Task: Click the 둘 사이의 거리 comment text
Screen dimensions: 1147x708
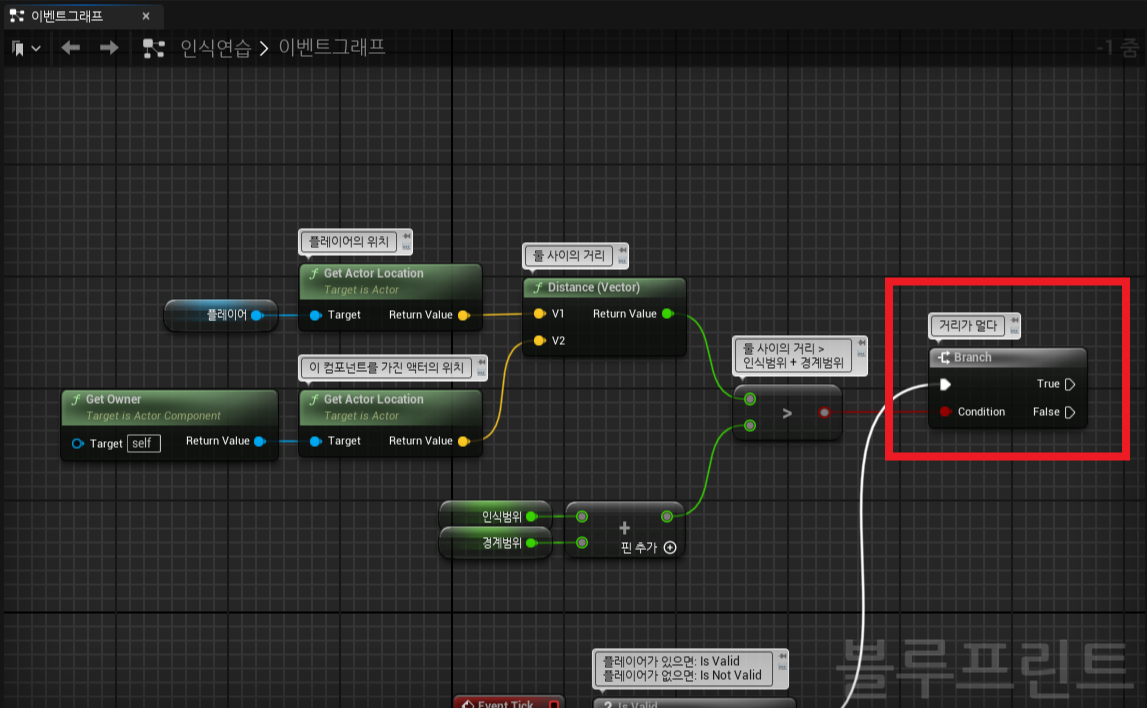Action: click(x=568, y=255)
